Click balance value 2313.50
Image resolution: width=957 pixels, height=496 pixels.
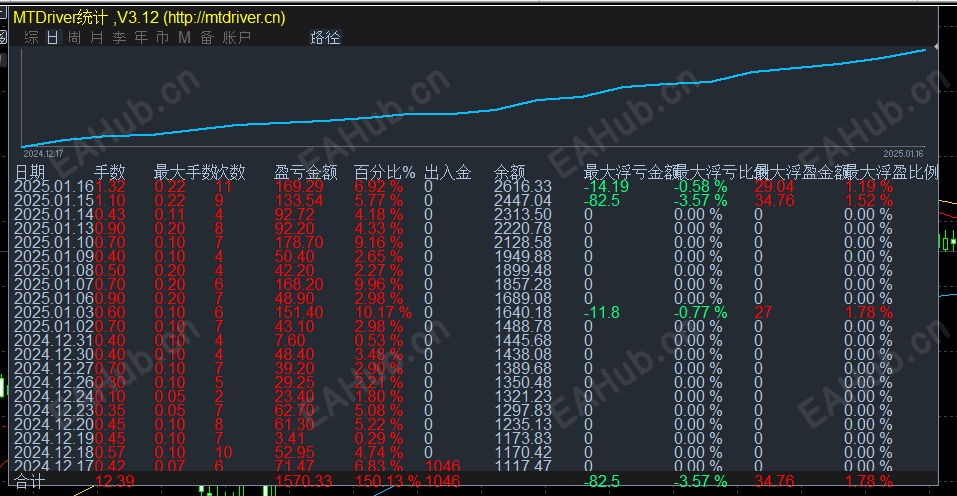pos(523,215)
